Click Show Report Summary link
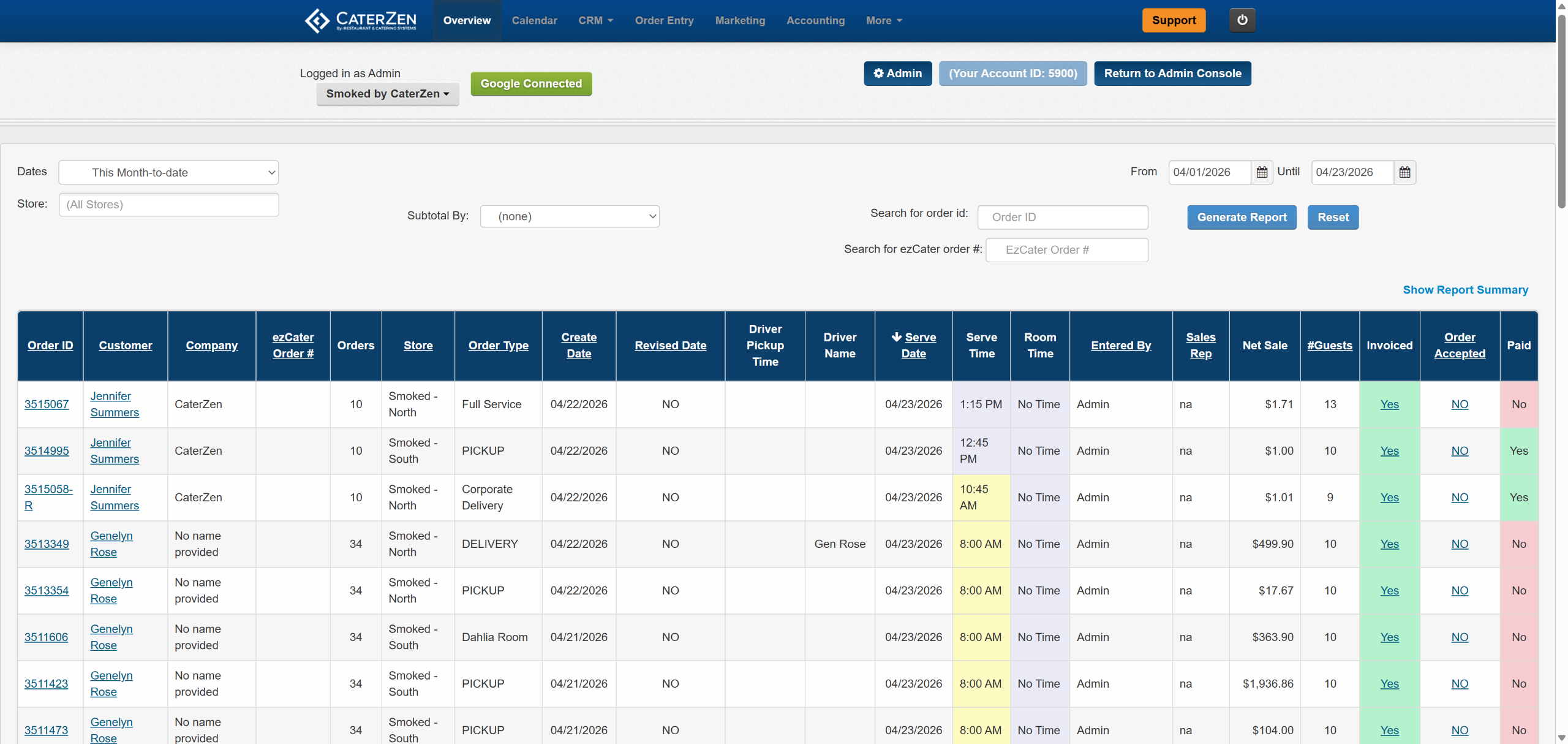The height and width of the screenshot is (744, 1568). pyautogui.click(x=1465, y=290)
